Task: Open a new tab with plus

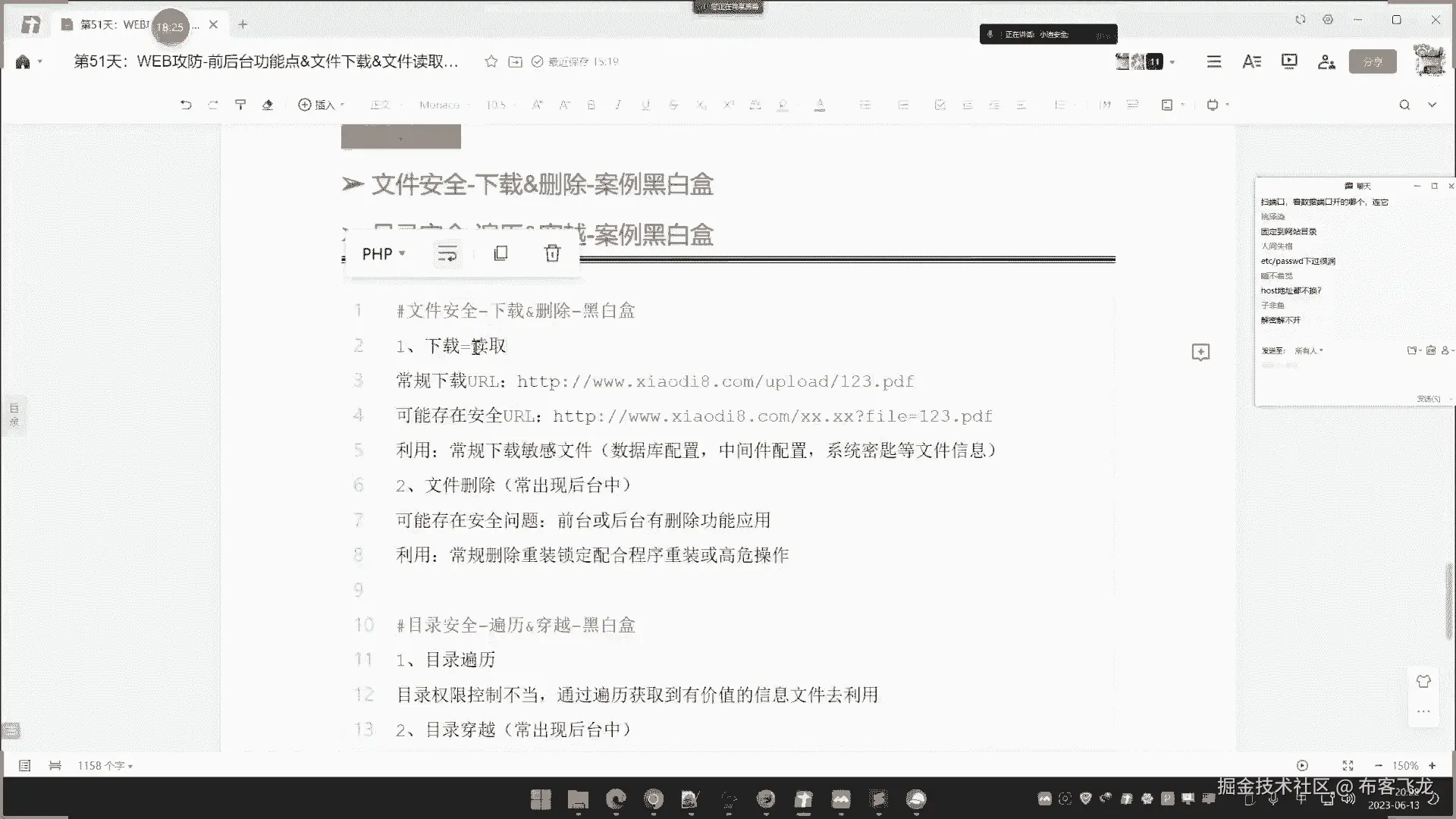Action: pyautogui.click(x=243, y=24)
